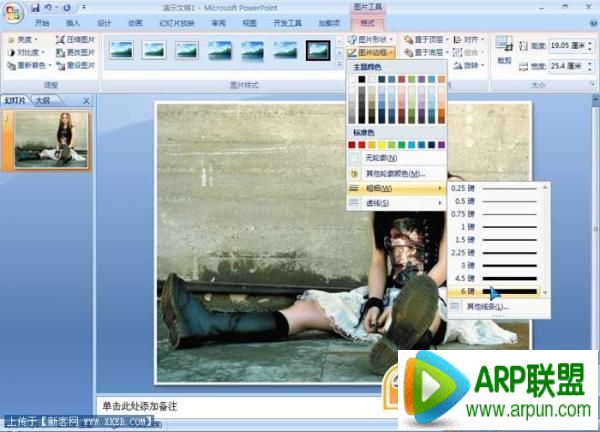Apply the second picture style thumbnail
The image size is (600, 432).
click(154, 50)
